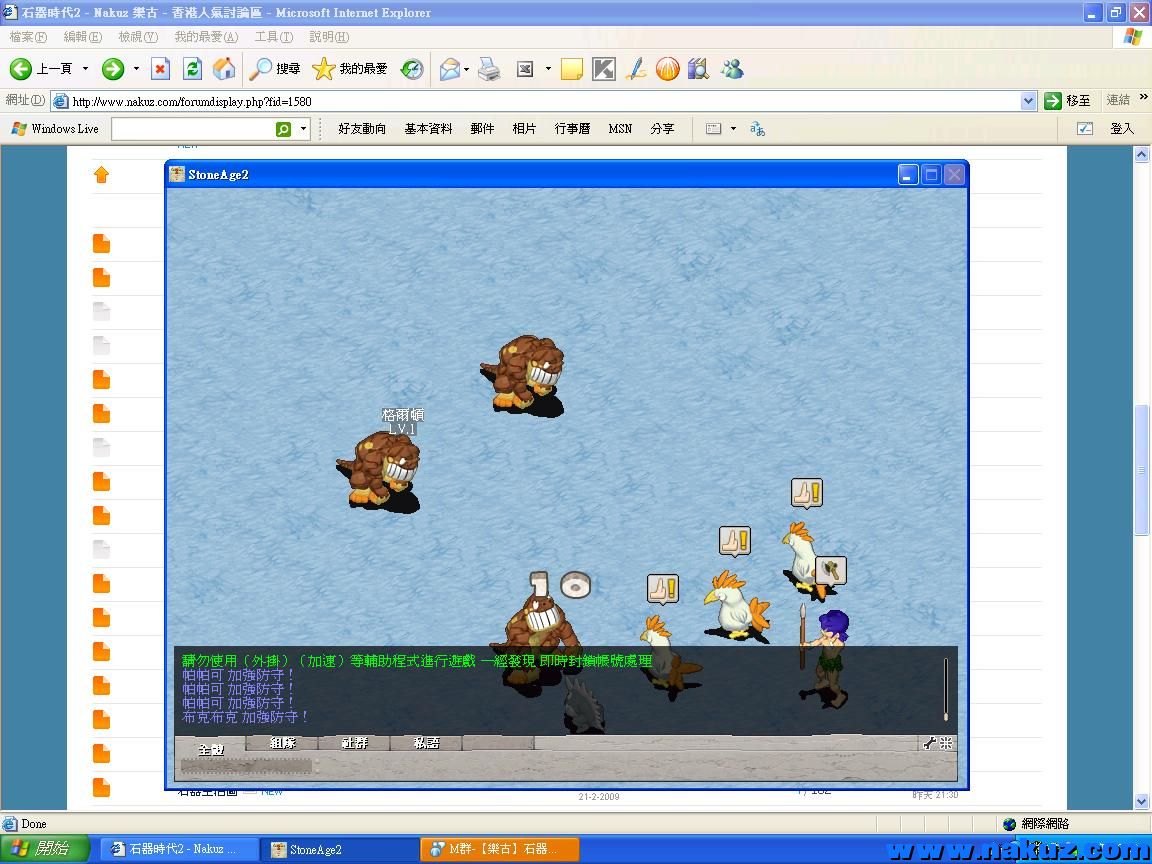Screen dimensions: 1152x864
Task: Click the 移至 Go button
Action: point(1068,101)
